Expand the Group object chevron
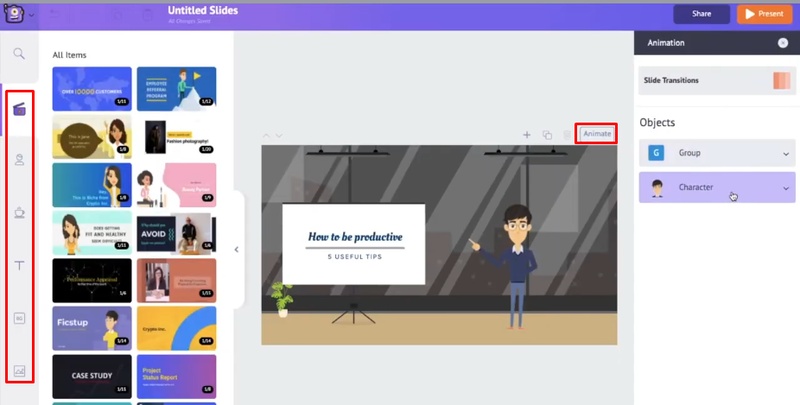 click(786, 154)
